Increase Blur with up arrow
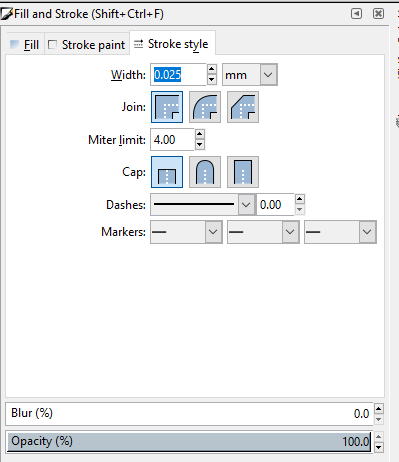Screen dimensions: 399x462 (x=379, y=408)
